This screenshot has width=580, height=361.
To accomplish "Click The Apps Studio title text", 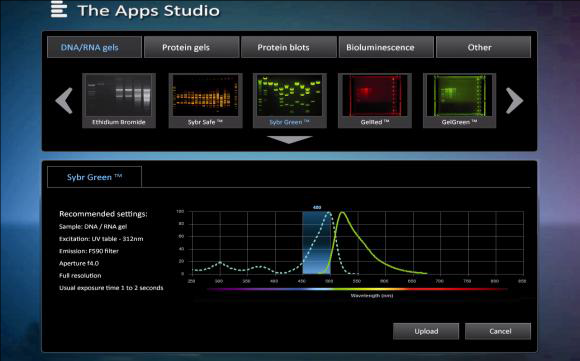I will coord(149,10).
